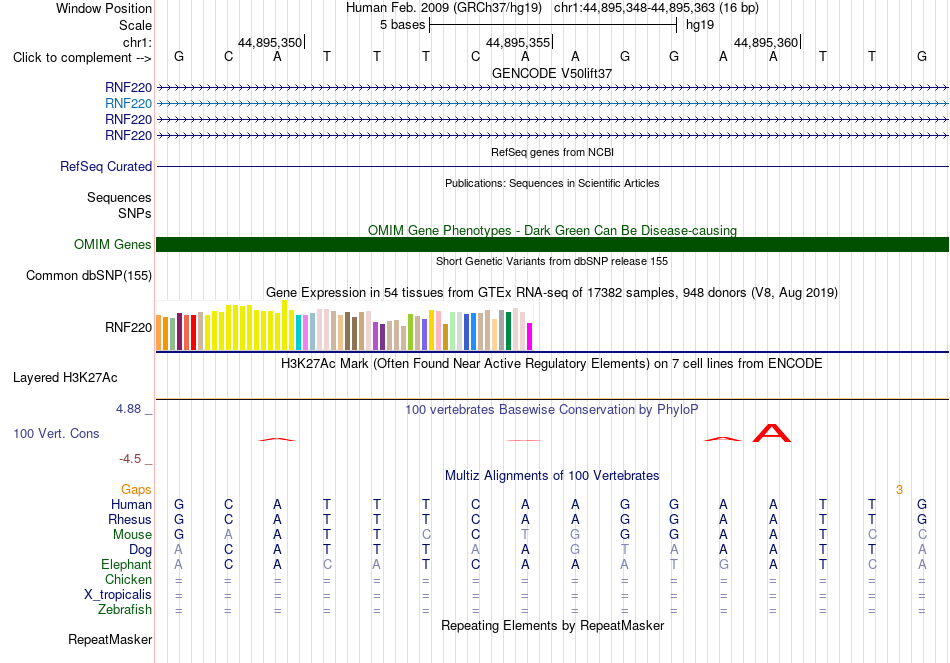This screenshot has height=663, width=950.
Task: Open the OMIM Genes track label
Action: click(x=113, y=244)
